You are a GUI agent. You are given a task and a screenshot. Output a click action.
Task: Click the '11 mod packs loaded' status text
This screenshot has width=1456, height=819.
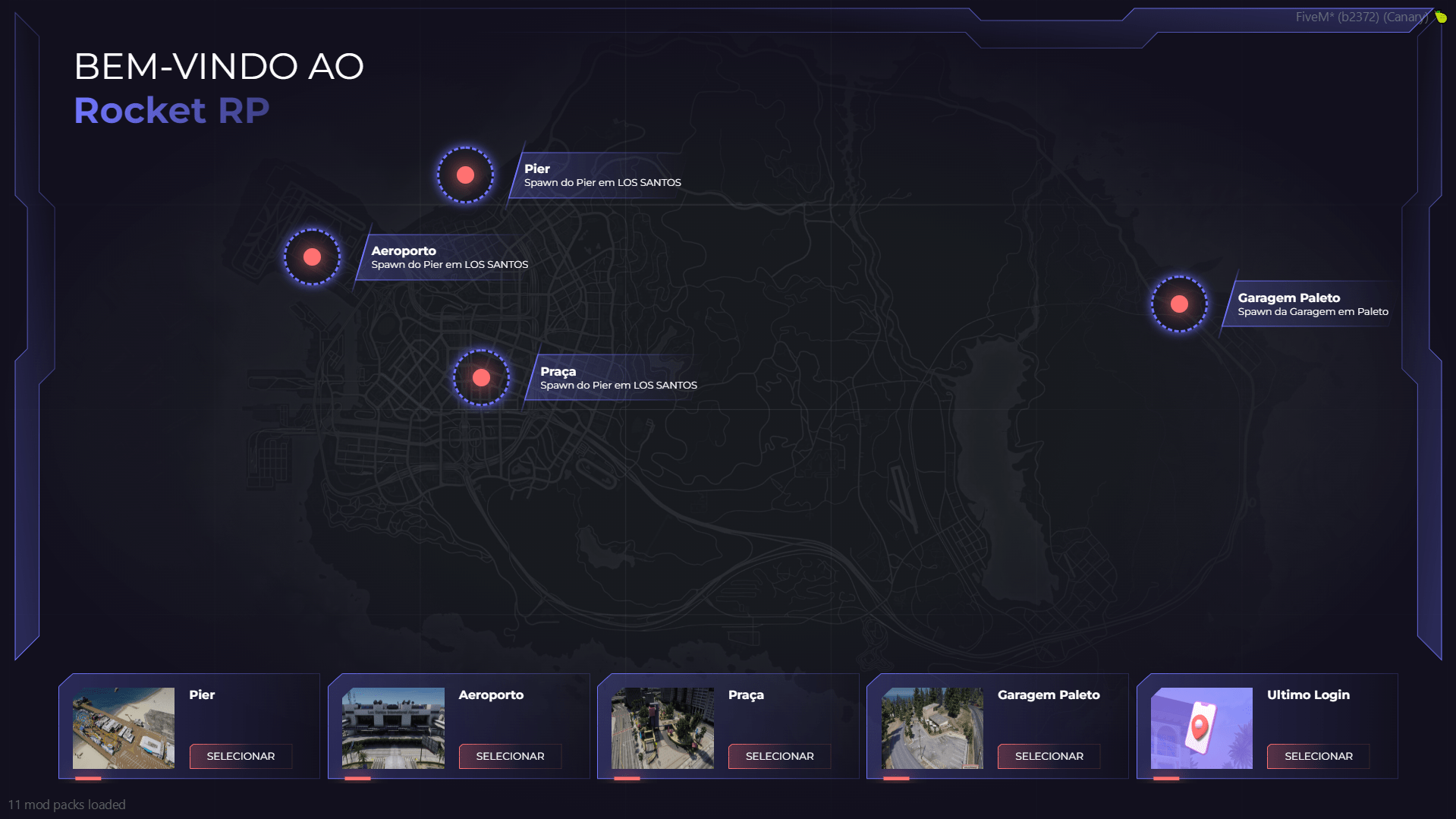point(67,805)
